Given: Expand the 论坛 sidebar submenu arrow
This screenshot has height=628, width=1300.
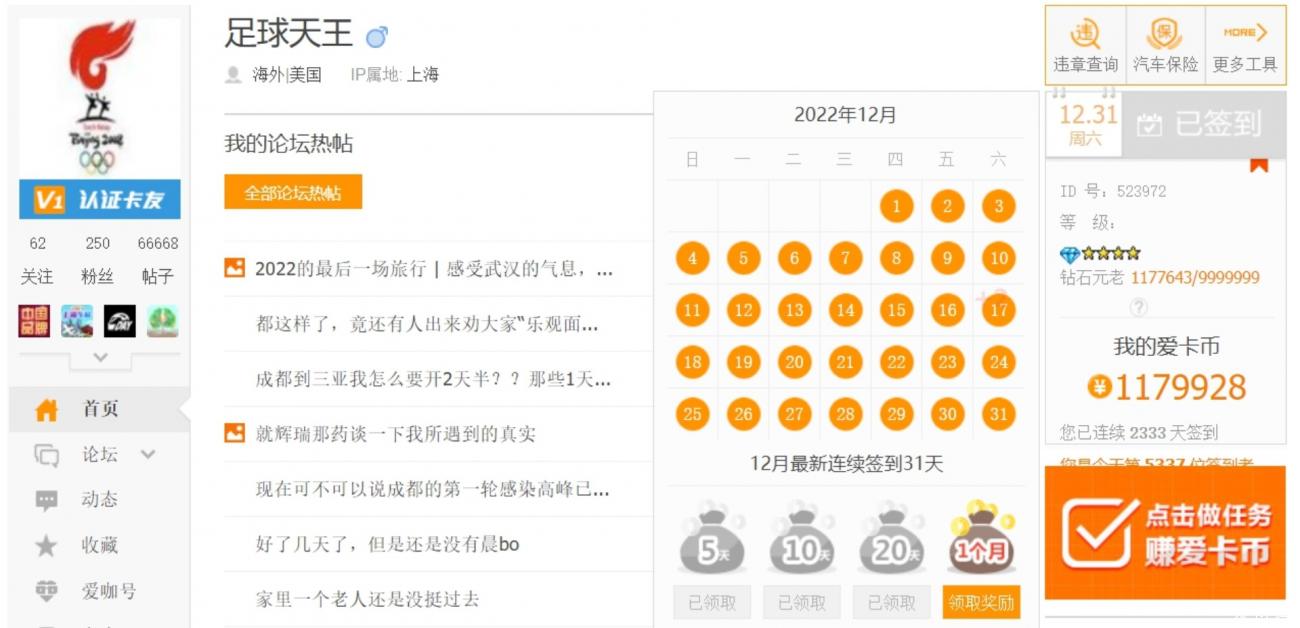Looking at the screenshot, I should (x=148, y=455).
